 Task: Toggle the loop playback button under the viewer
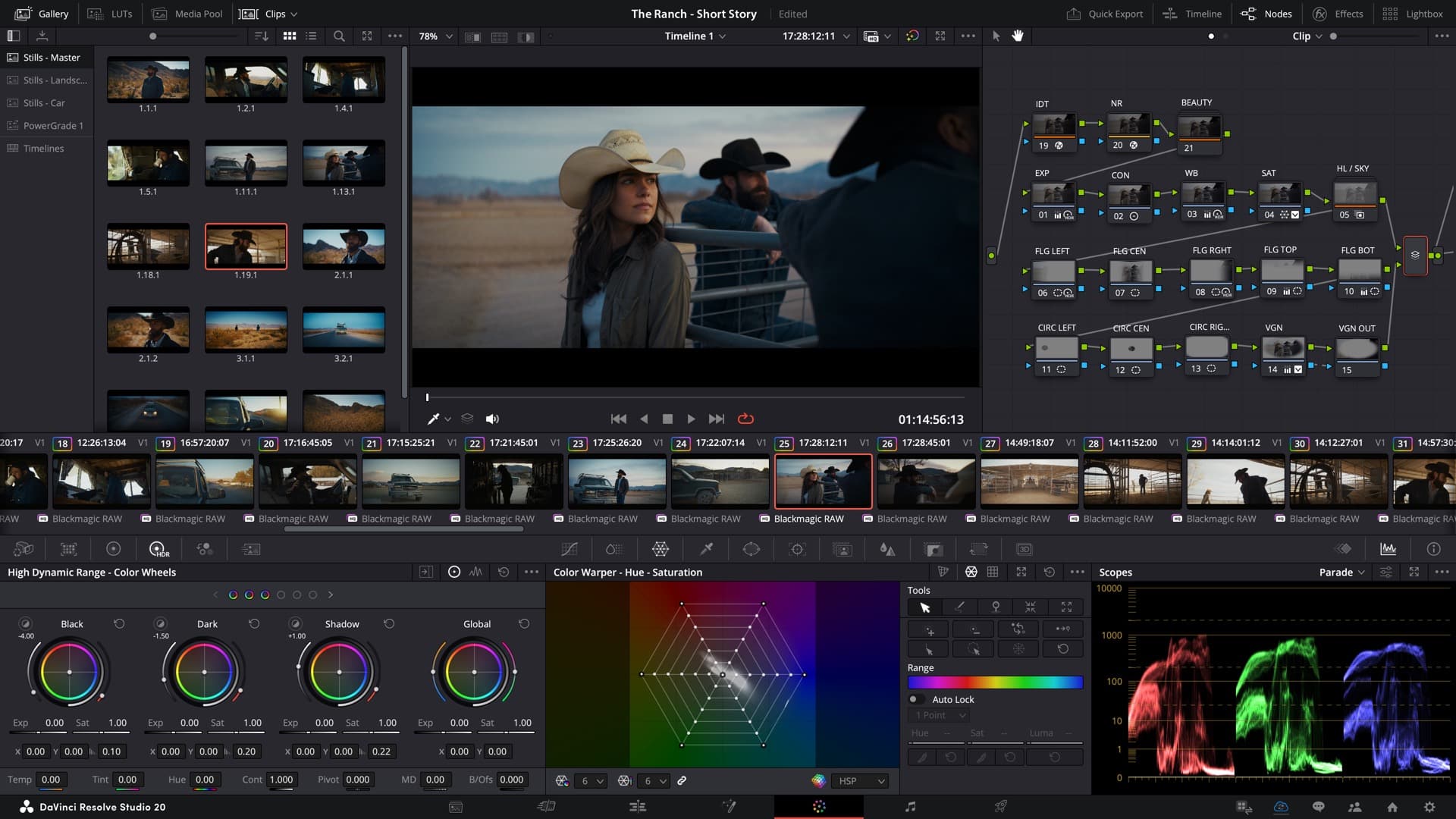pyautogui.click(x=746, y=419)
